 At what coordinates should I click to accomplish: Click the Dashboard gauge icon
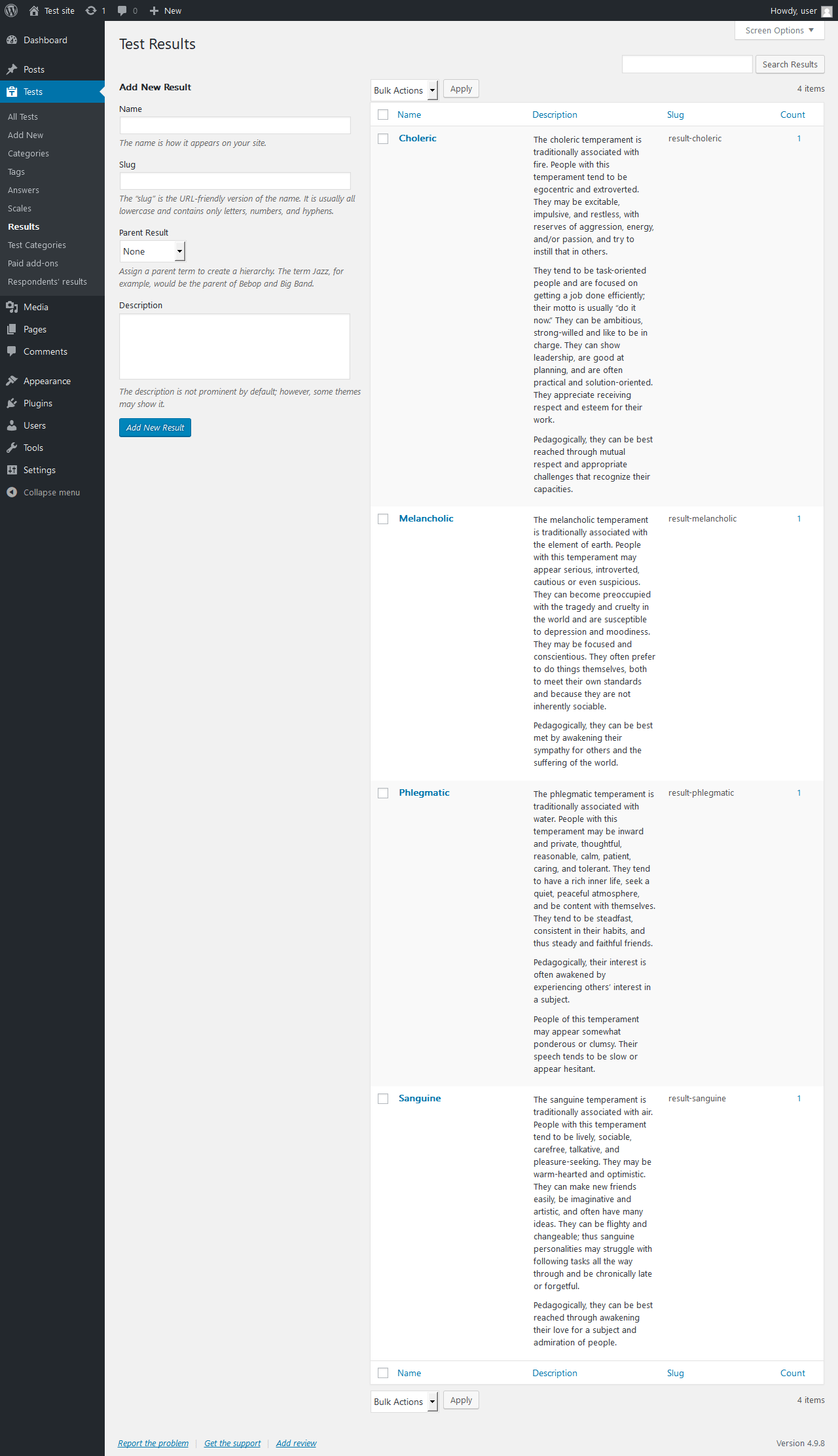click(12, 40)
